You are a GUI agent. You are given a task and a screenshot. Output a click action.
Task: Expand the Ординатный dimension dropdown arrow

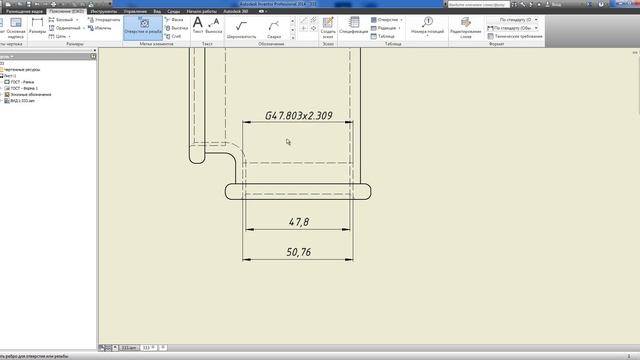[x=84, y=28]
